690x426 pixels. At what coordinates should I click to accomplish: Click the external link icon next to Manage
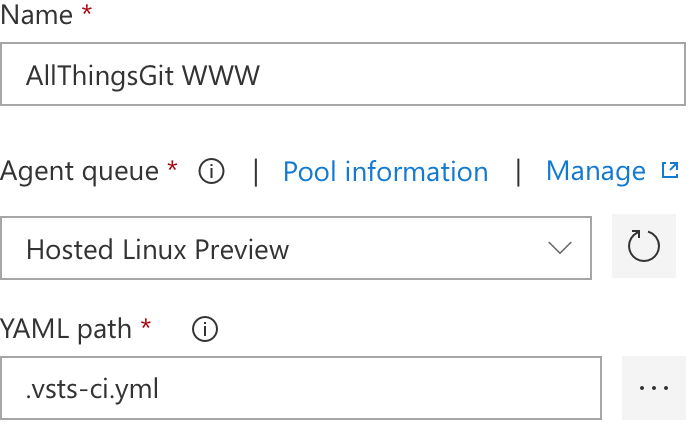[670, 170]
